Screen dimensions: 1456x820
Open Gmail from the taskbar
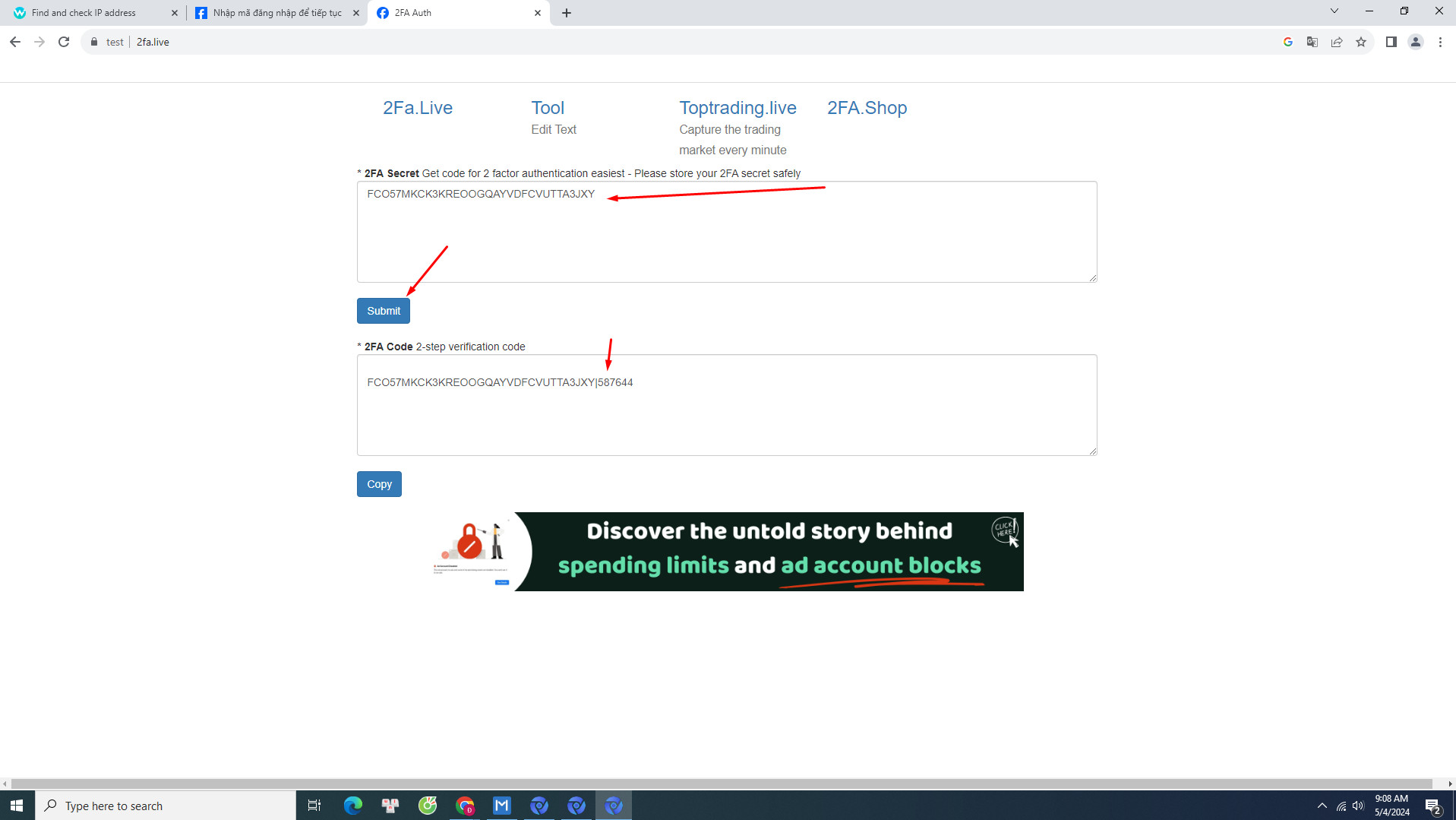[502, 805]
